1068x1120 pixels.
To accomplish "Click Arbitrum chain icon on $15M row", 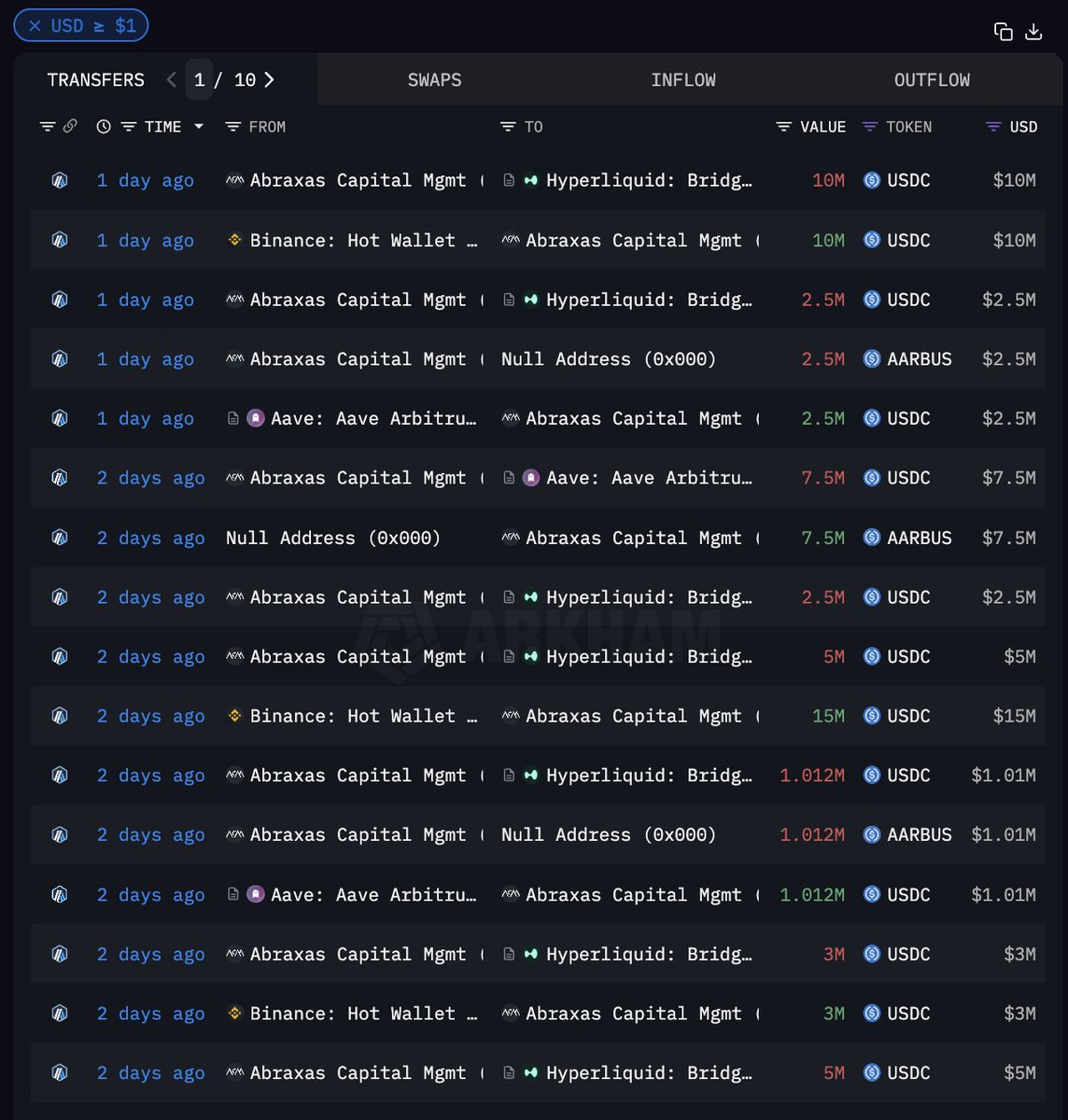I will click(60, 716).
